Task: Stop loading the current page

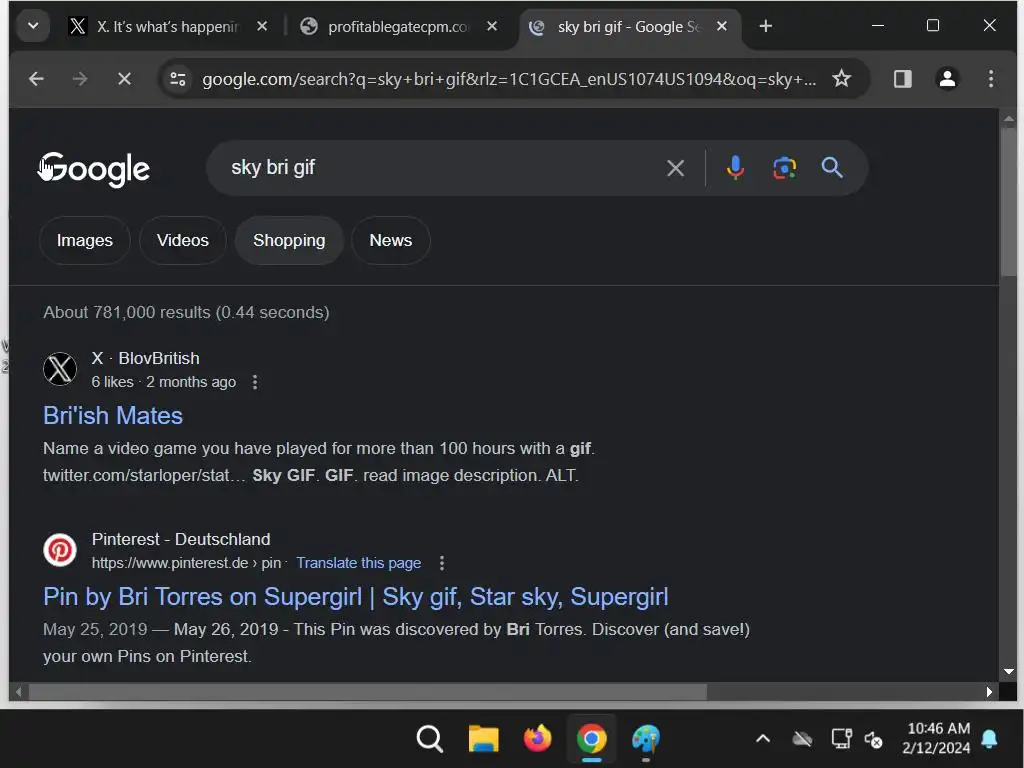Action: click(x=124, y=79)
